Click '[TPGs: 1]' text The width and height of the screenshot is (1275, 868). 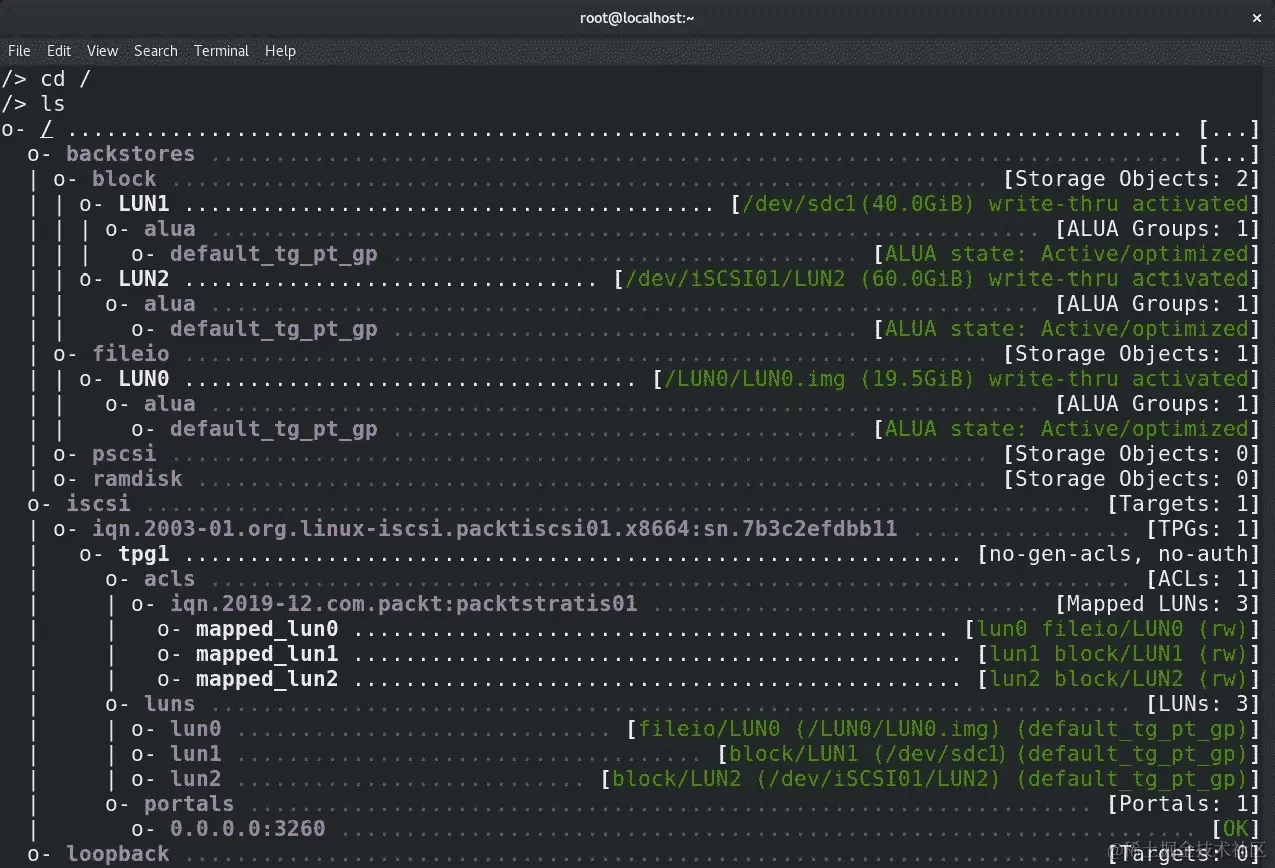1202,529
